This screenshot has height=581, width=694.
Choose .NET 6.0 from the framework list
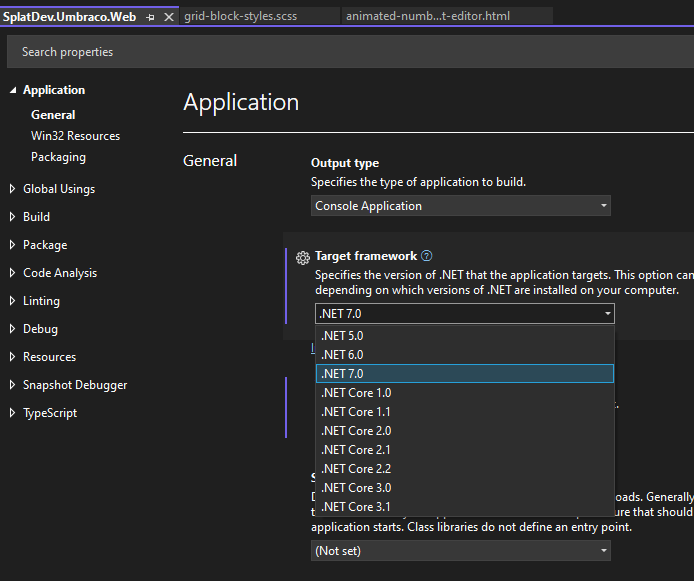pyautogui.click(x=342, y=355)
